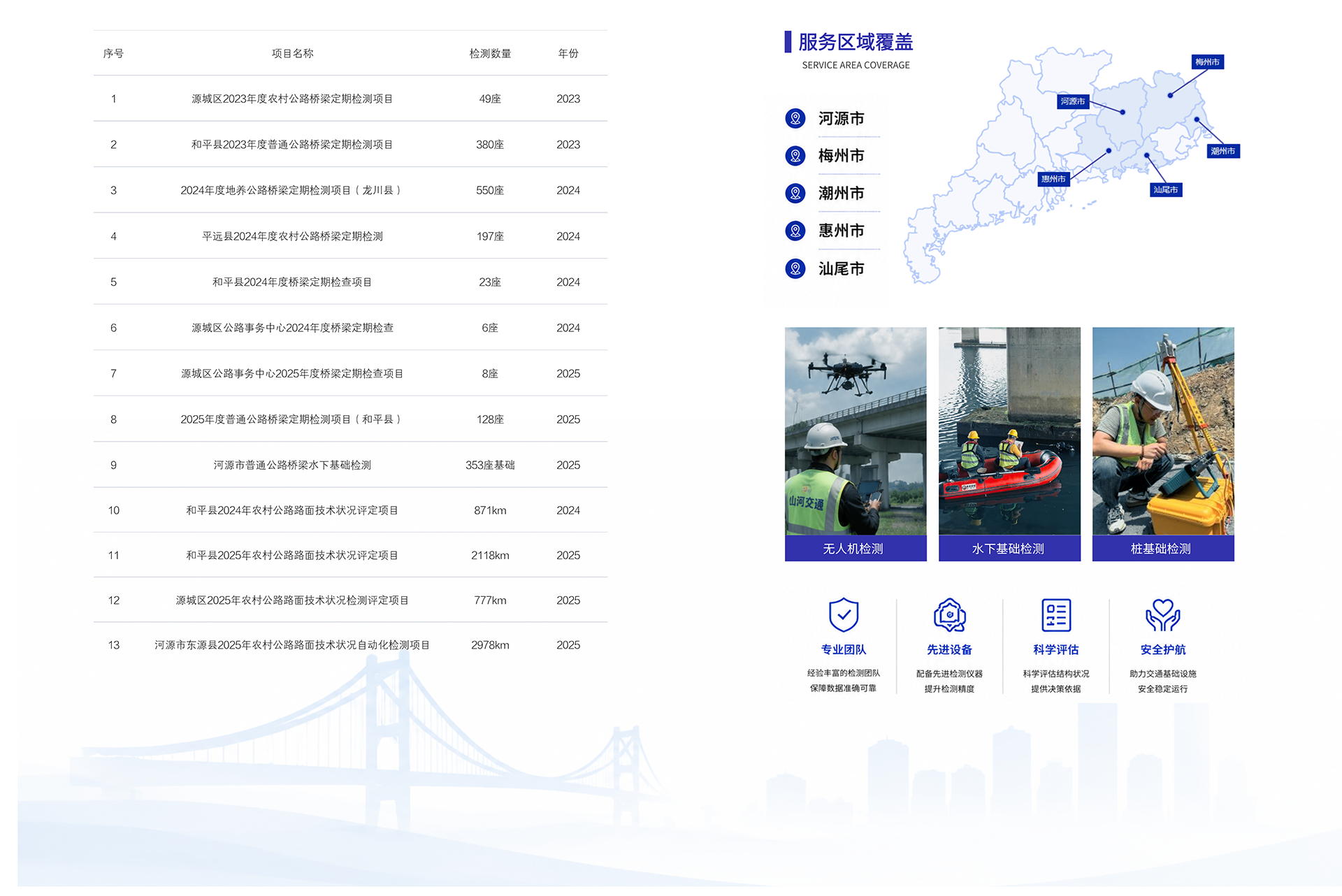Select row 源城区2023年度农村公路桥梁定期检测项目
Image resolution: width=1342 pixels, height=896 pixels.
point(350,99)
